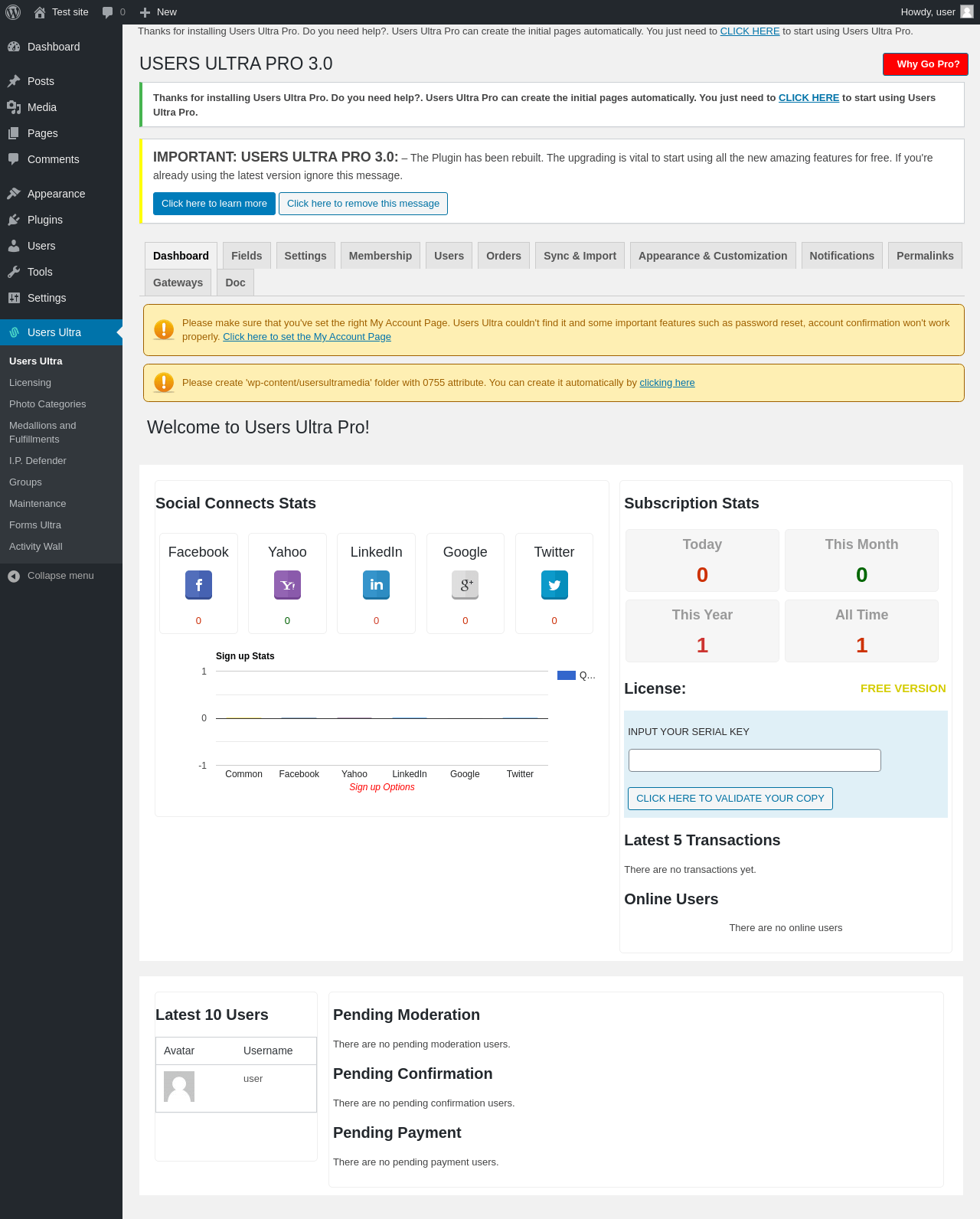Click the New plus icon in admin bar
980x1219 pixels.
click(x=145, y=12)
